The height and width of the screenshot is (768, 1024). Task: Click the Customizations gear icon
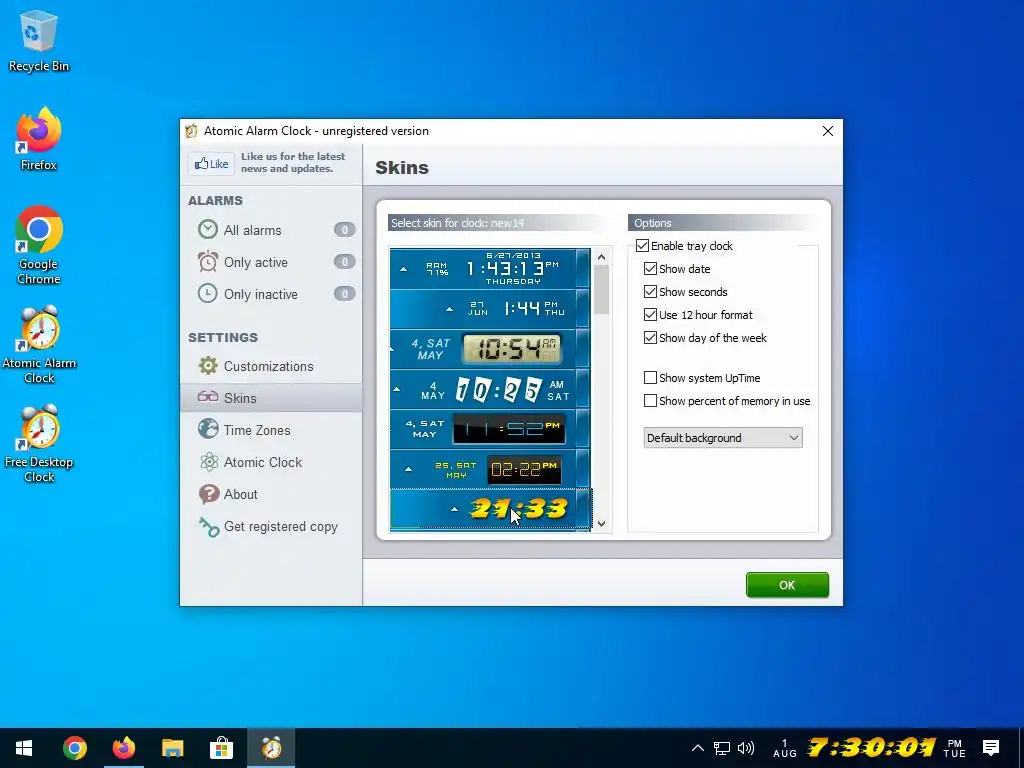[208, 366]
